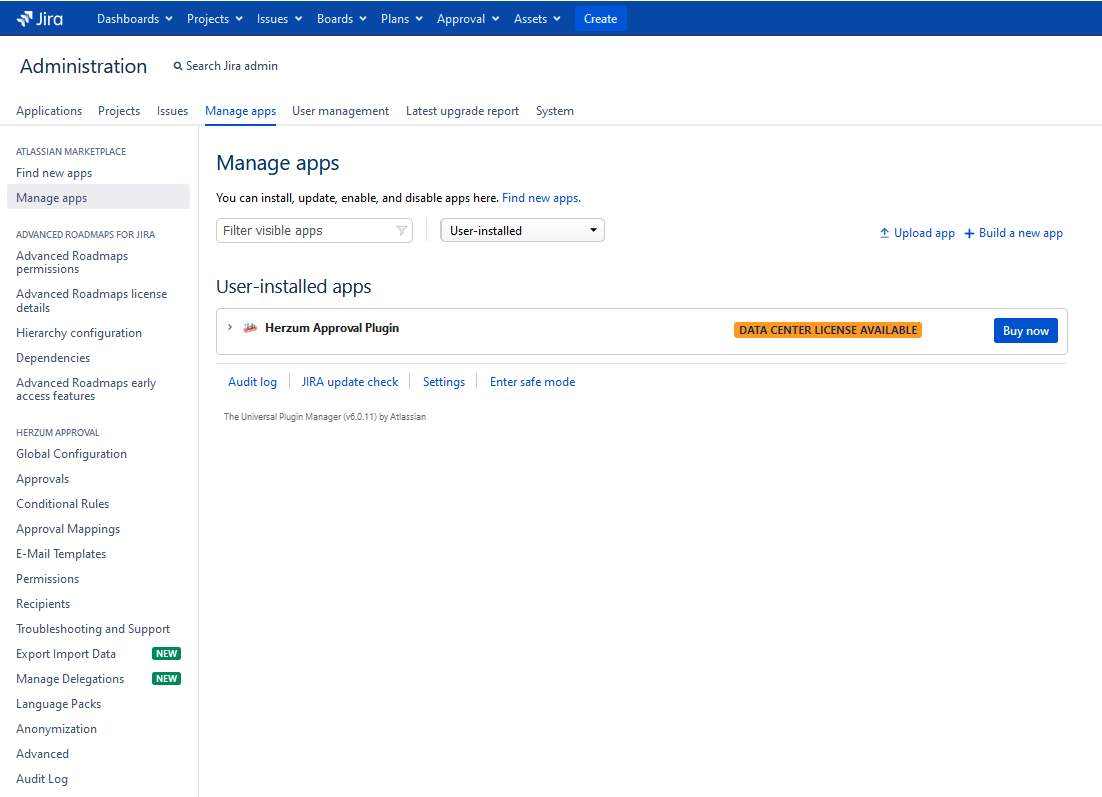1102x797 pixels.
Task: Click the Data Center License Available badge
Action: pyautogui.click(x=828, y=330)
